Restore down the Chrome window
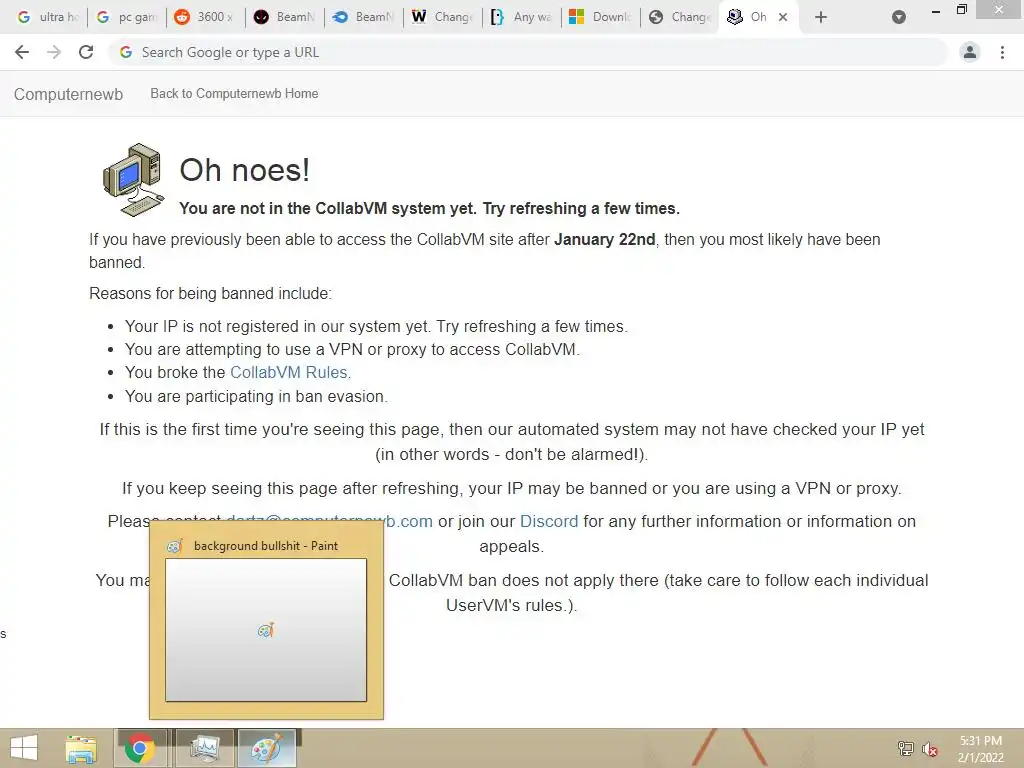1024x768 pixels. click(x=961, y=10)
